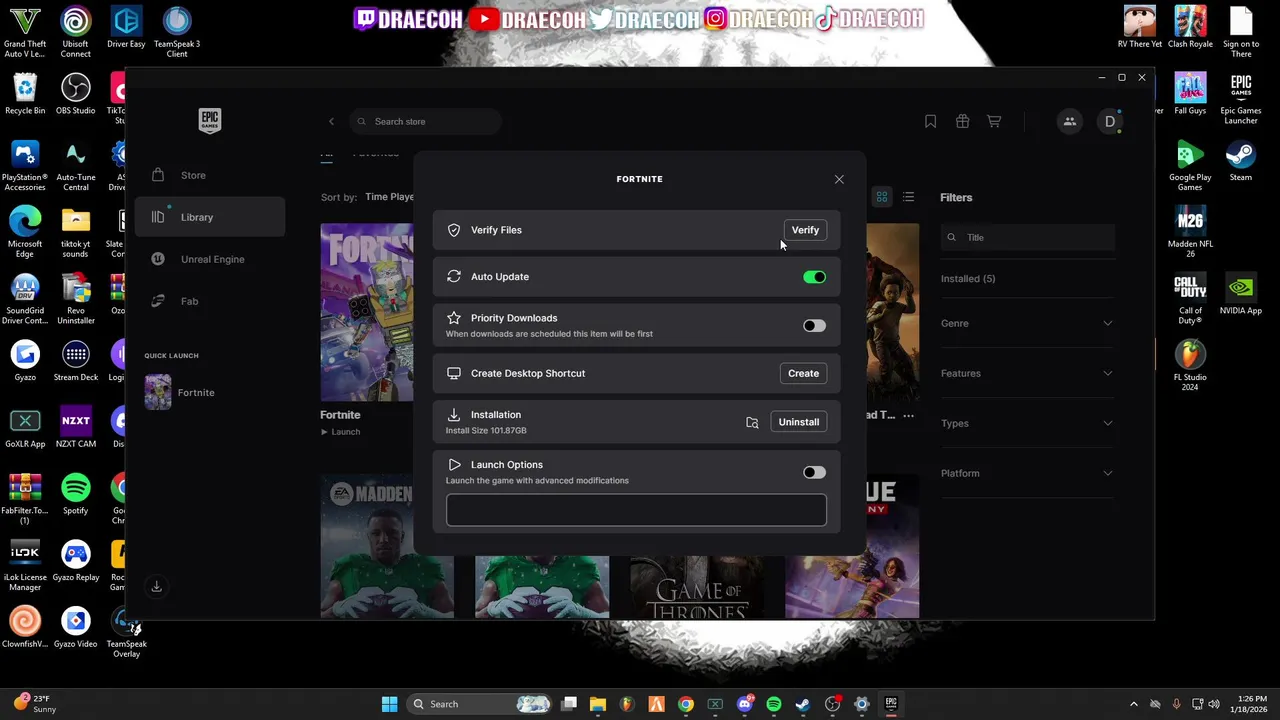This screenshot has height=720, width=1280.
Task: Turn off the Auto Update toggle
Action: (814, 277)
